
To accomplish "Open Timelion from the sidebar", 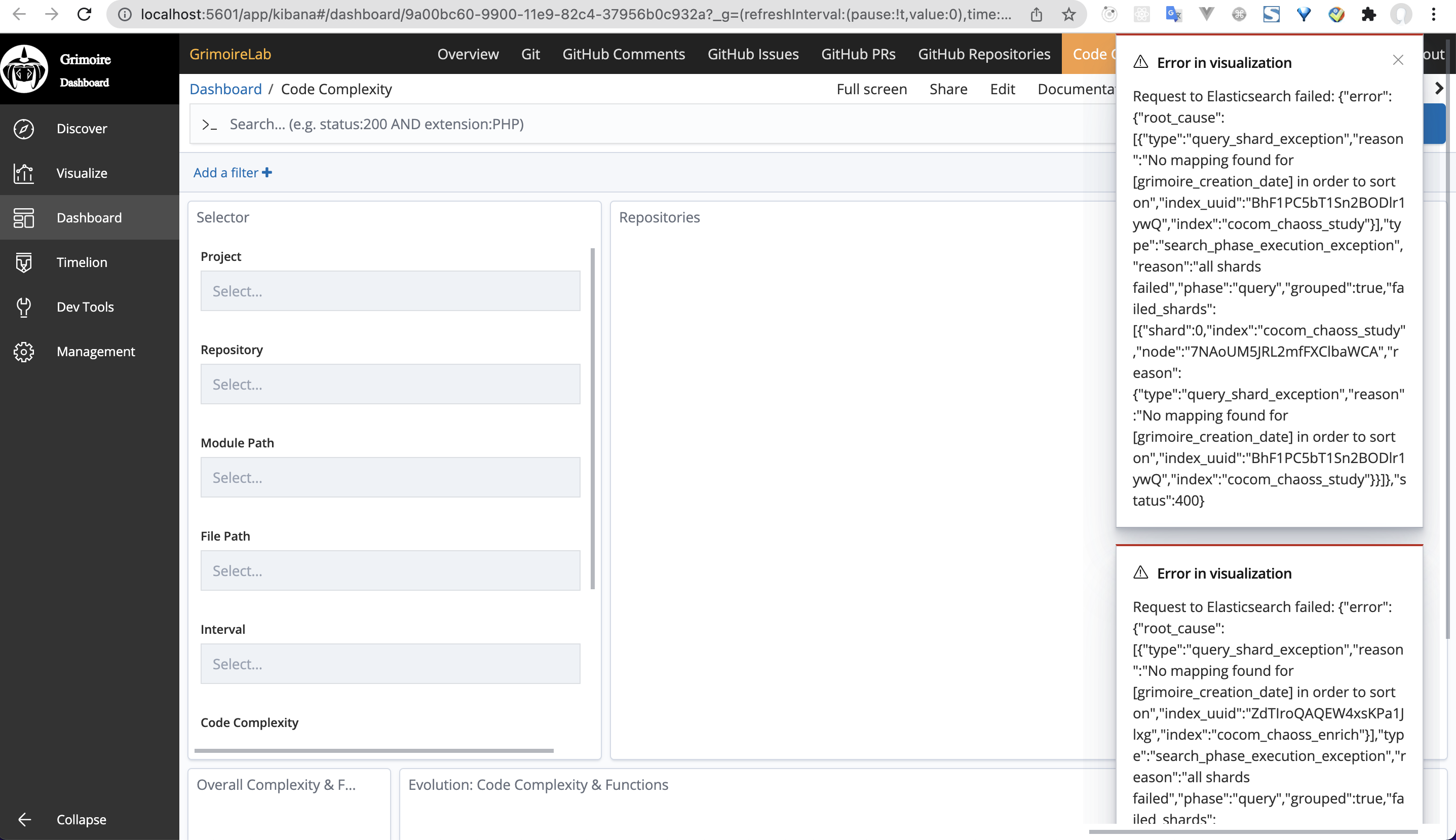I will (82, 262).
